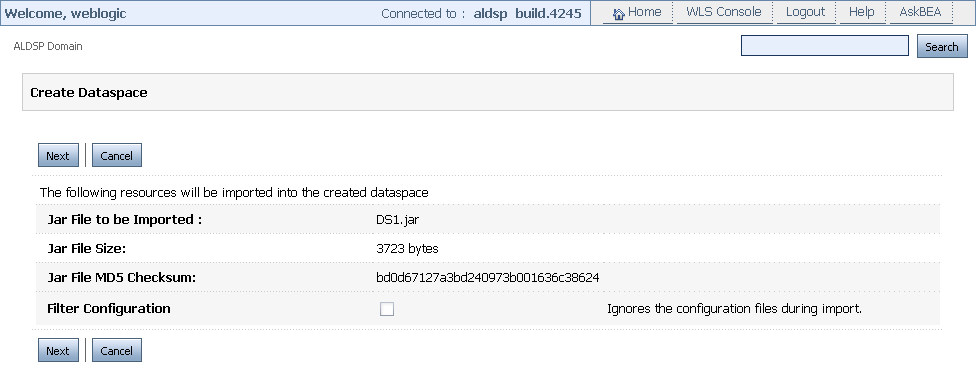Click the 'Welcome, weblogic' text
977x385 pixels.
(65, 13)
